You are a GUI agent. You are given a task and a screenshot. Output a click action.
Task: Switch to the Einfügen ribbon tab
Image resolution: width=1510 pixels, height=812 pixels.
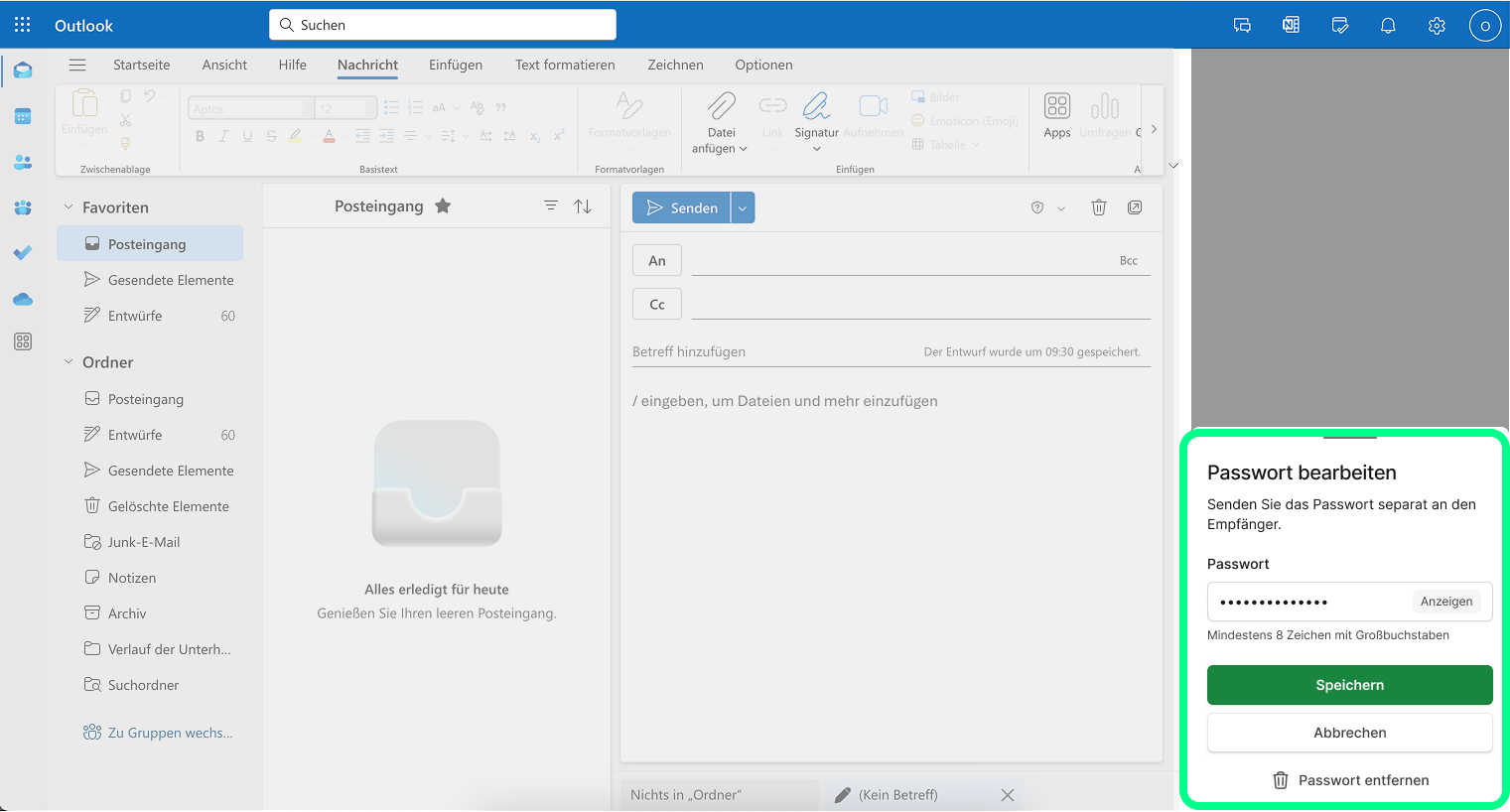coord(456,65)
